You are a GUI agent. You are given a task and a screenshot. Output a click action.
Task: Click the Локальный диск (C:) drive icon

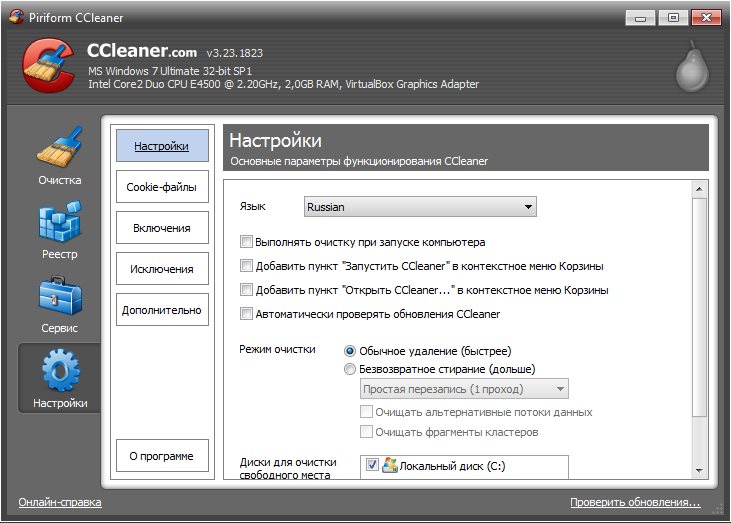389,465
